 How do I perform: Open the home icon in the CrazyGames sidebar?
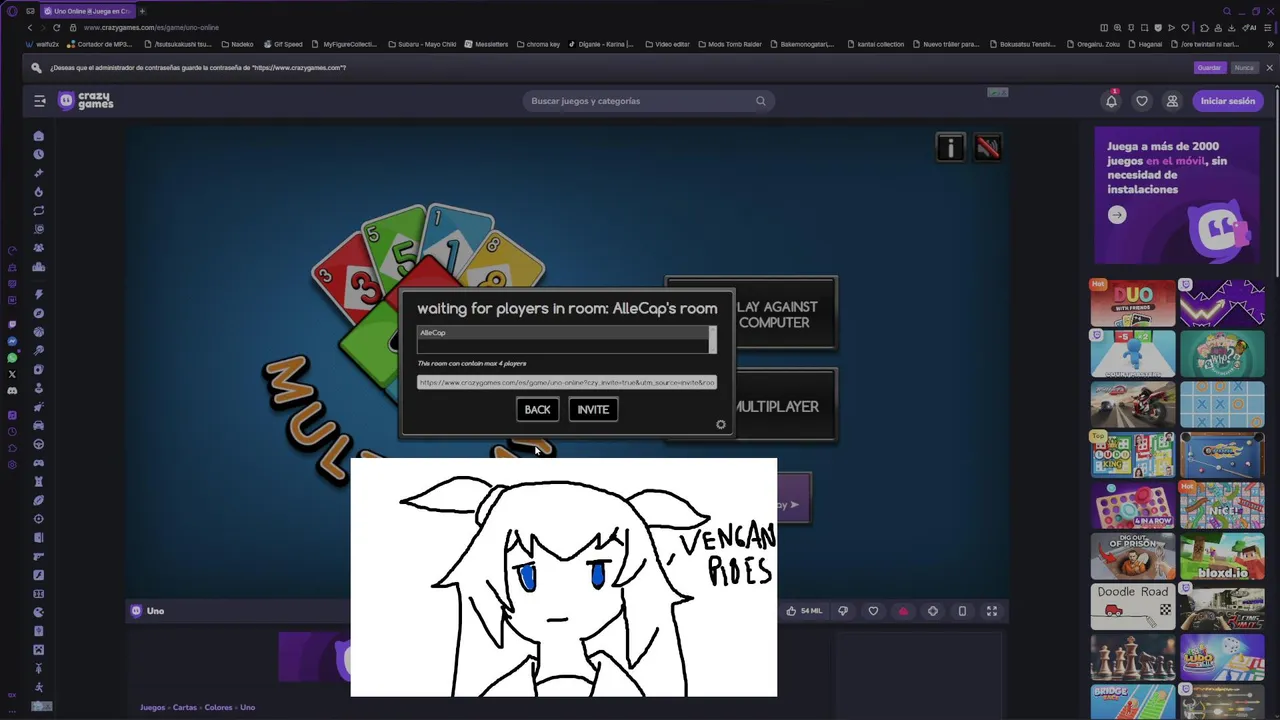(39, 136)
